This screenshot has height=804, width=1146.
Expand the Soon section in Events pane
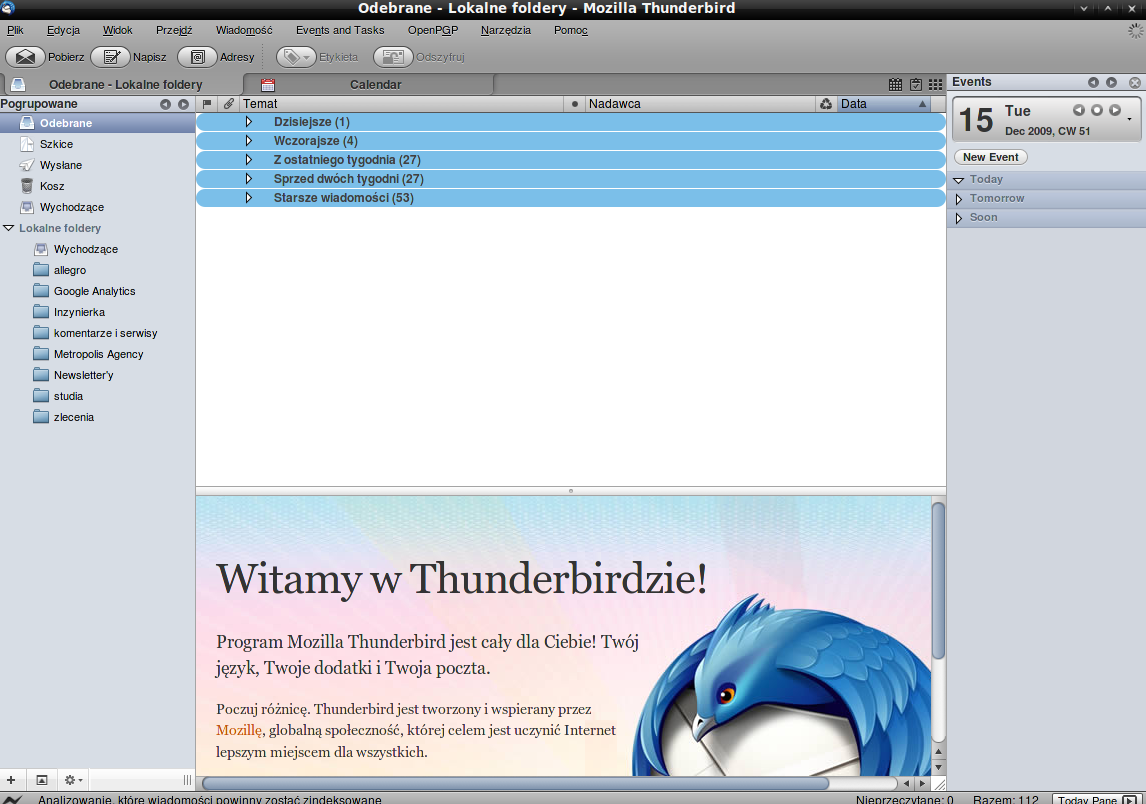click(959, 218)
